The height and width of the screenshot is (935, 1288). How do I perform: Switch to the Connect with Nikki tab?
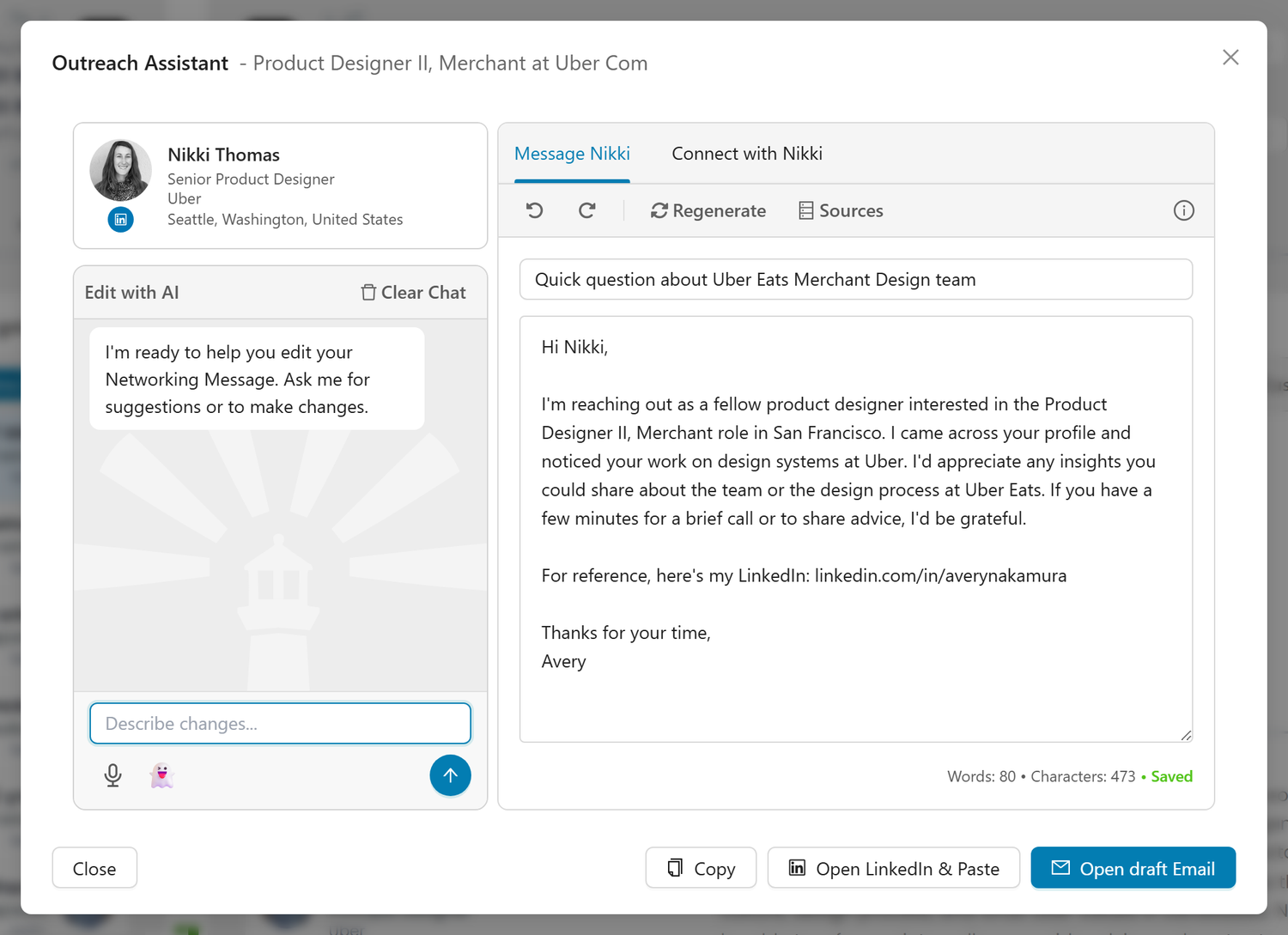(747, 154)
